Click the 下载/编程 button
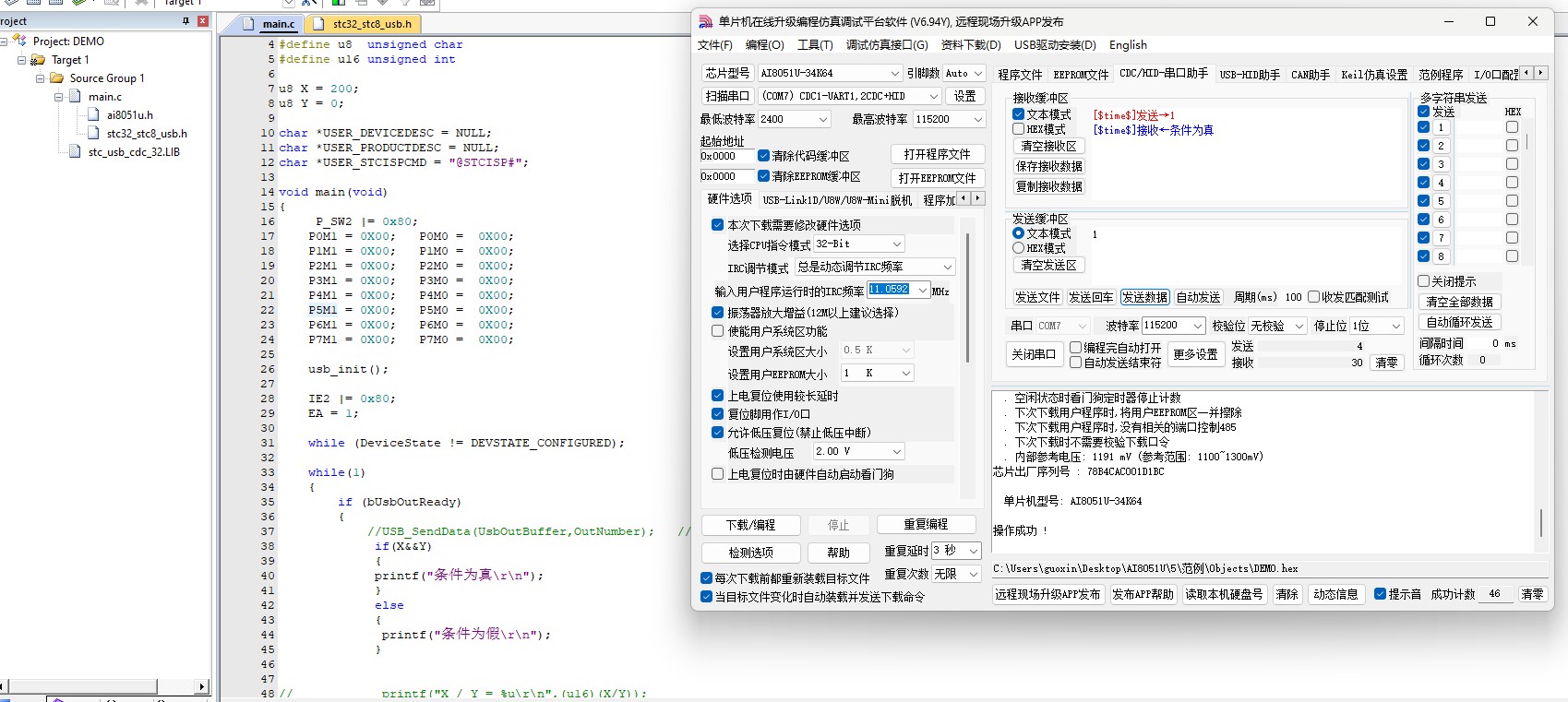Screen dimensions: 1568x702 pos(750,525)
